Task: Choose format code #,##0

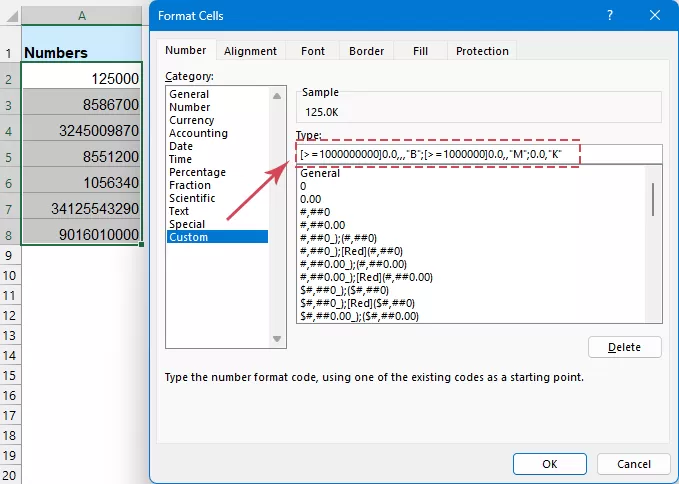Action: click(471, 212)
